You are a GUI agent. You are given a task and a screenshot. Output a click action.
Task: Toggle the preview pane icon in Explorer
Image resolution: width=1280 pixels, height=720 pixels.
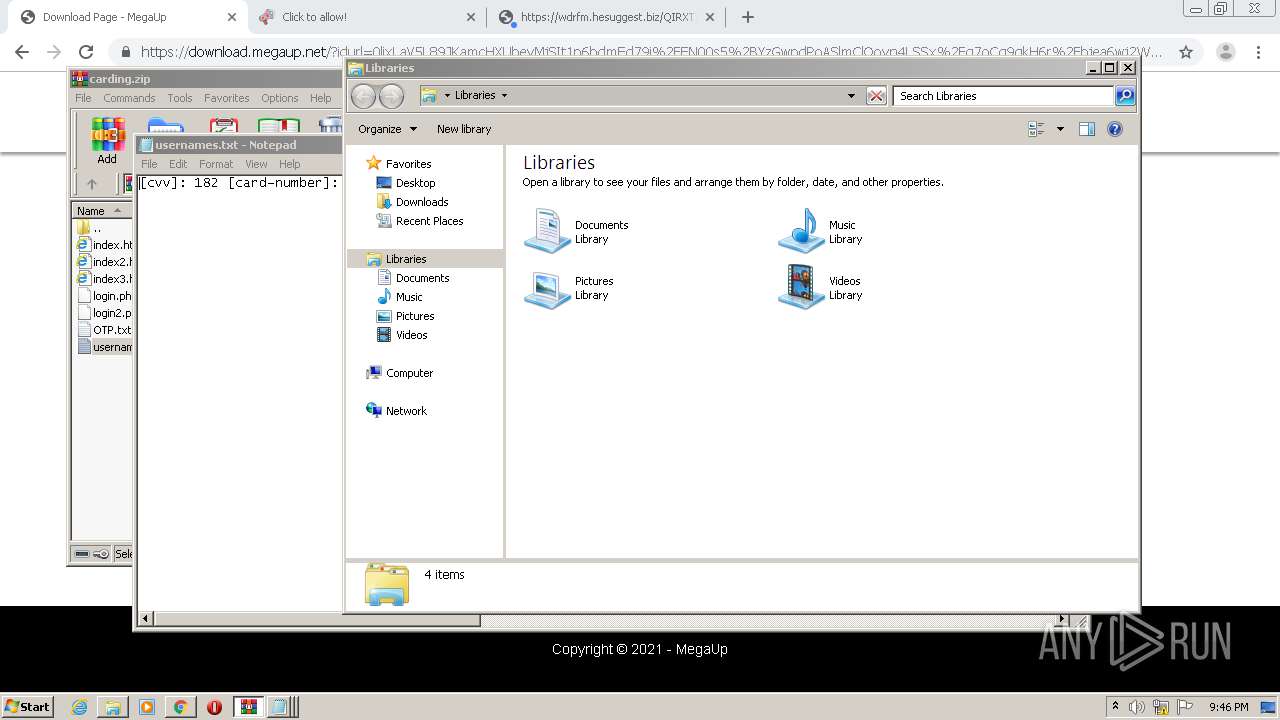1087,129
